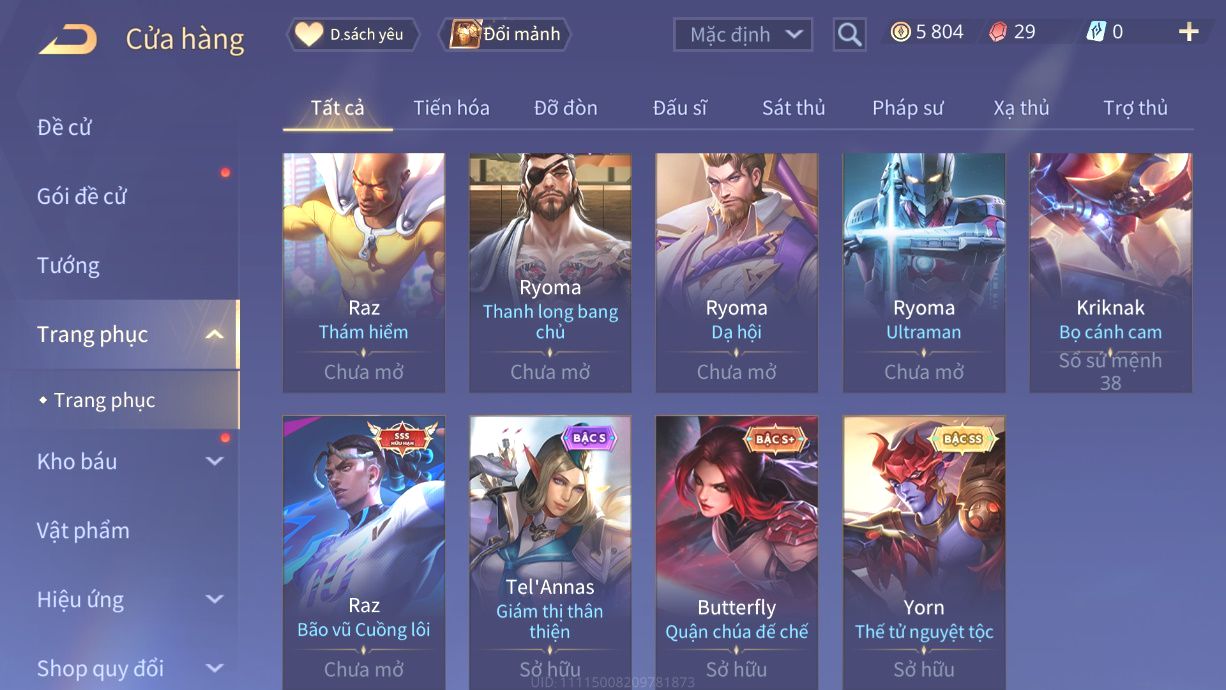The image size is (1226, 690).
Task: Click the back arrow icon
Action: click(68, 39)
